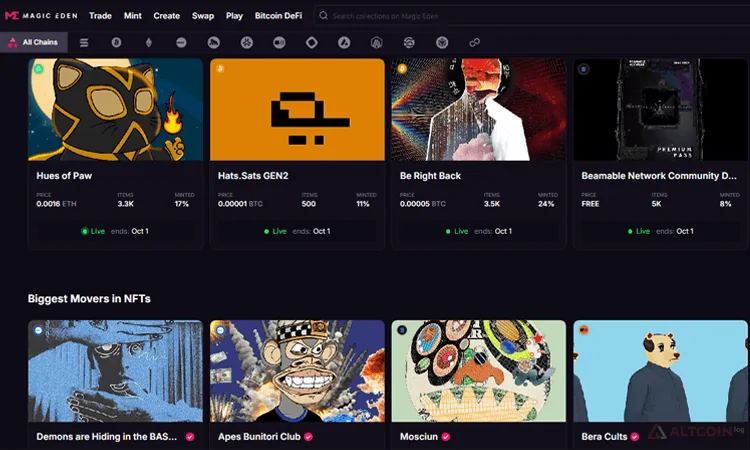The height and width of the screenshot is (450, 750).
Task: Click the chain badge on the Beamable Network image
Action: [x=584, y=69]
